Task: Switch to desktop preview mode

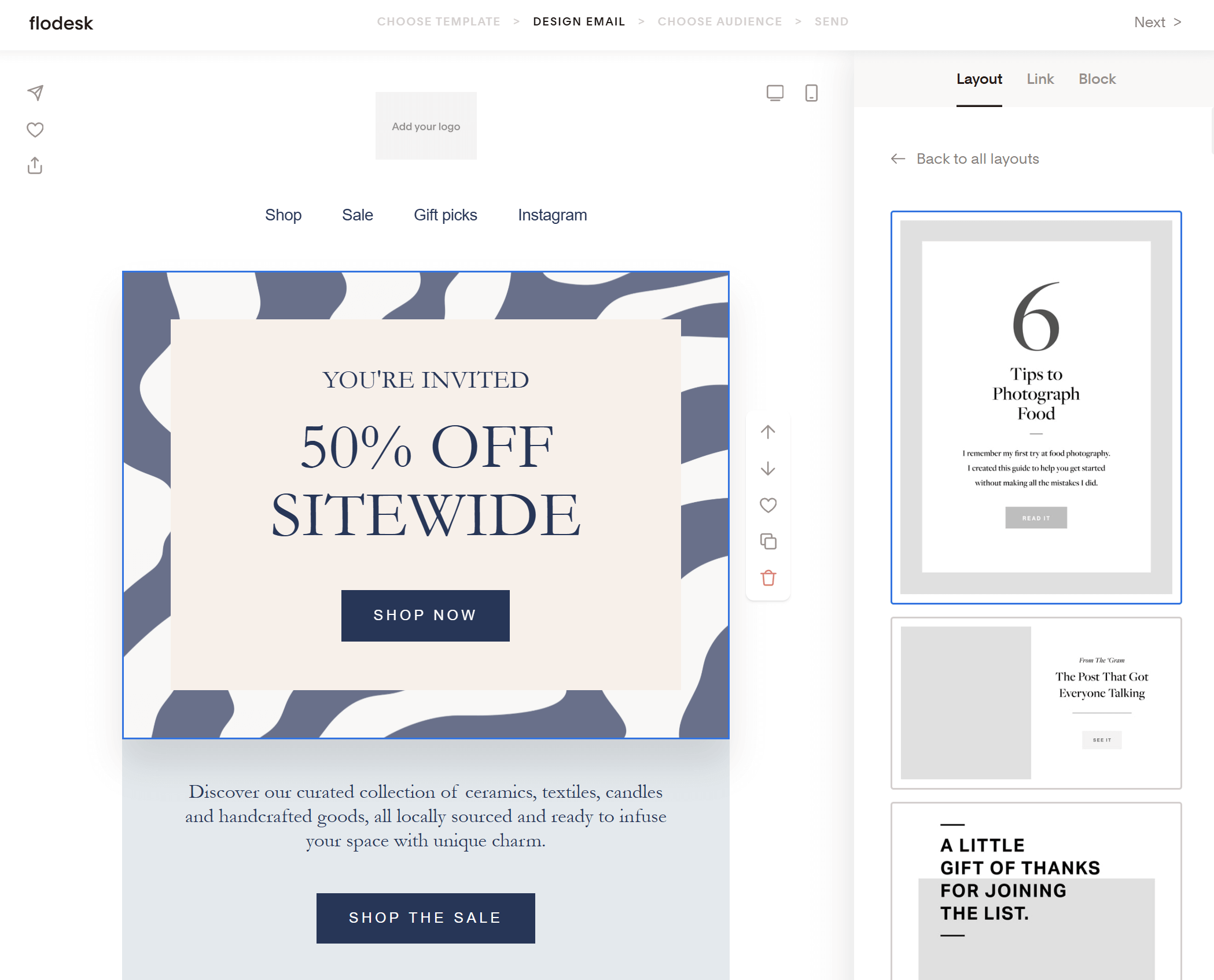Action: pyautogui.click(x=775, y=93)
